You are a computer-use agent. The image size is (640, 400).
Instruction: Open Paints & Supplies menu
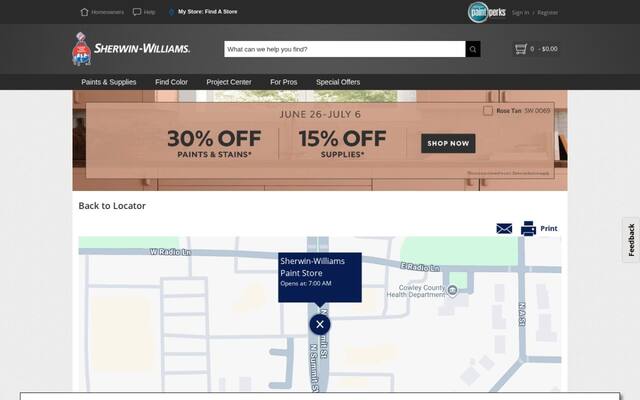click(109, 82)
